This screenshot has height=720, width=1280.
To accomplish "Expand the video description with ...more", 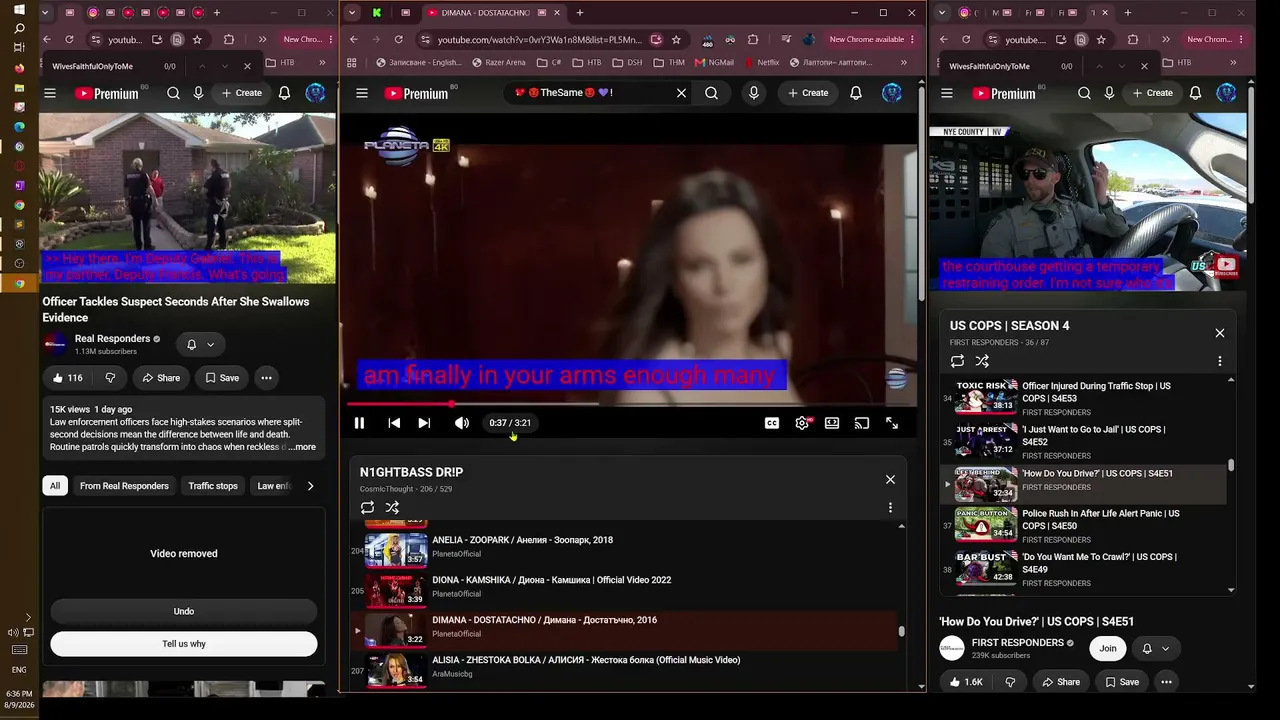I will click(301, 447).
